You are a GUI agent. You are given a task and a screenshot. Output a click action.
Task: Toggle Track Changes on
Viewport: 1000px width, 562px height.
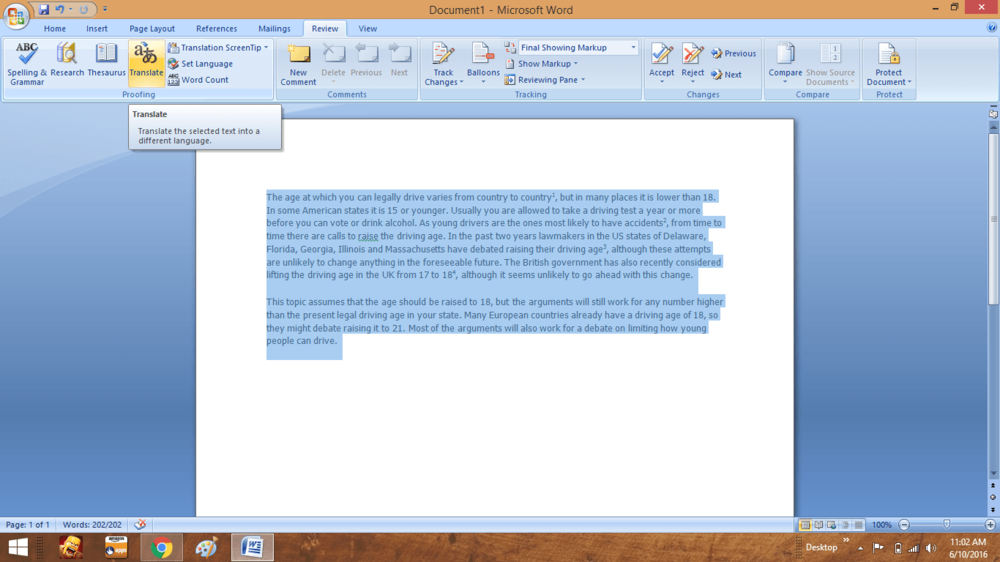[x=443, y=64]
